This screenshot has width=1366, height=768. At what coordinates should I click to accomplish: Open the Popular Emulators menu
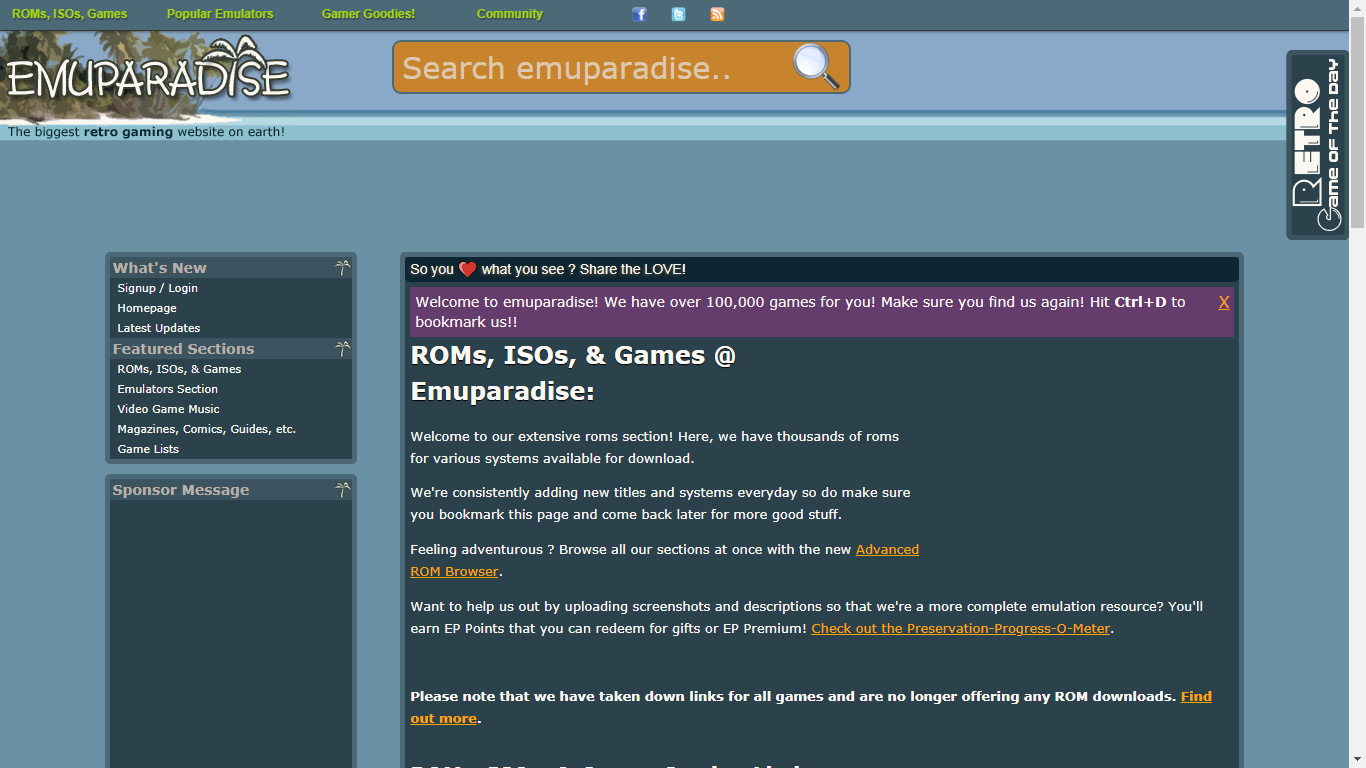[220, 14]
